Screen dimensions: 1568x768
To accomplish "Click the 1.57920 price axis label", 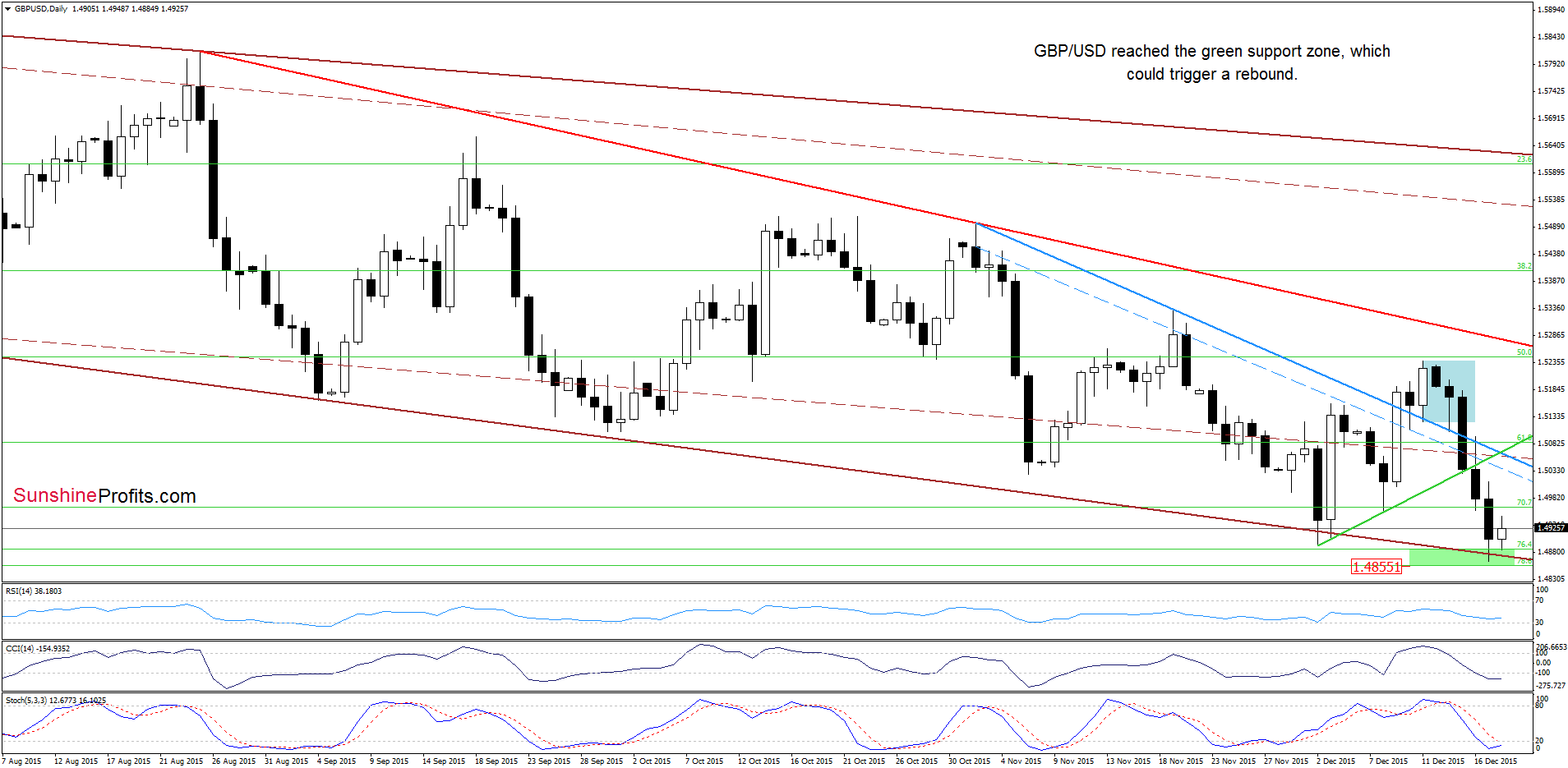I will coord(1551,64).
